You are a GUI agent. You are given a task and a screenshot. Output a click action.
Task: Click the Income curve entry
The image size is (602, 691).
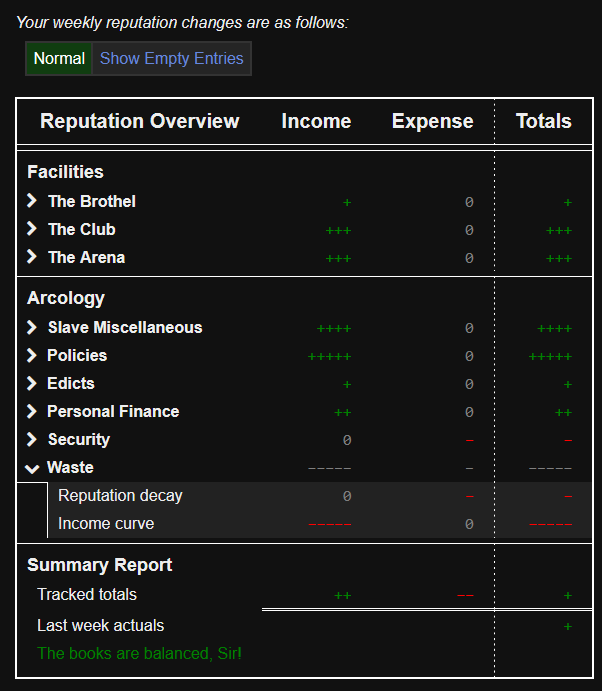coord(106,524)
